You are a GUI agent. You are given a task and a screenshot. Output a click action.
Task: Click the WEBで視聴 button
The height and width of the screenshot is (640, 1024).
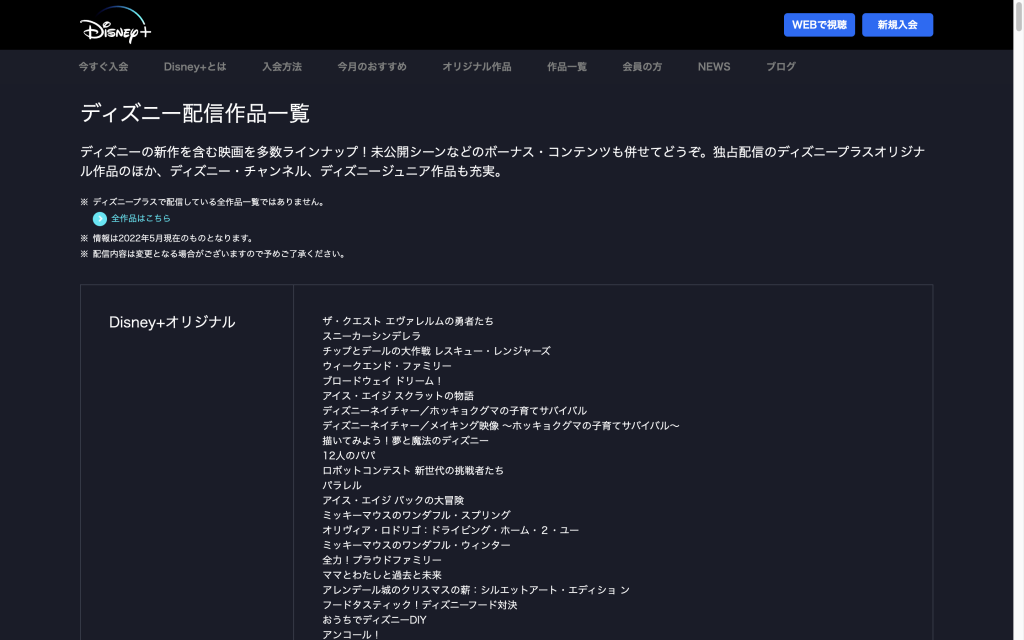(819, 25)
